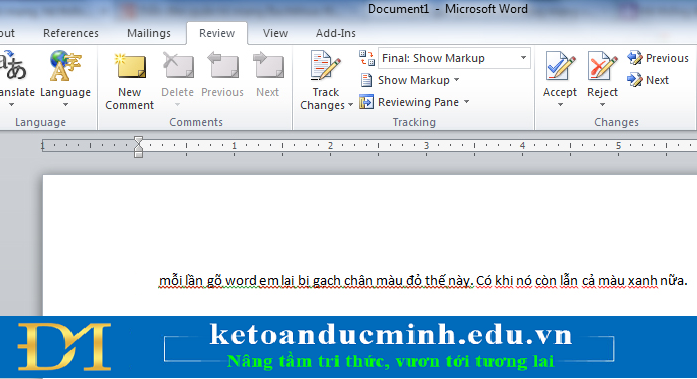Click the Document1 - Microsoft Word title
The width and height of the screenshot is (697, 379).
click(x=448, y=9)
